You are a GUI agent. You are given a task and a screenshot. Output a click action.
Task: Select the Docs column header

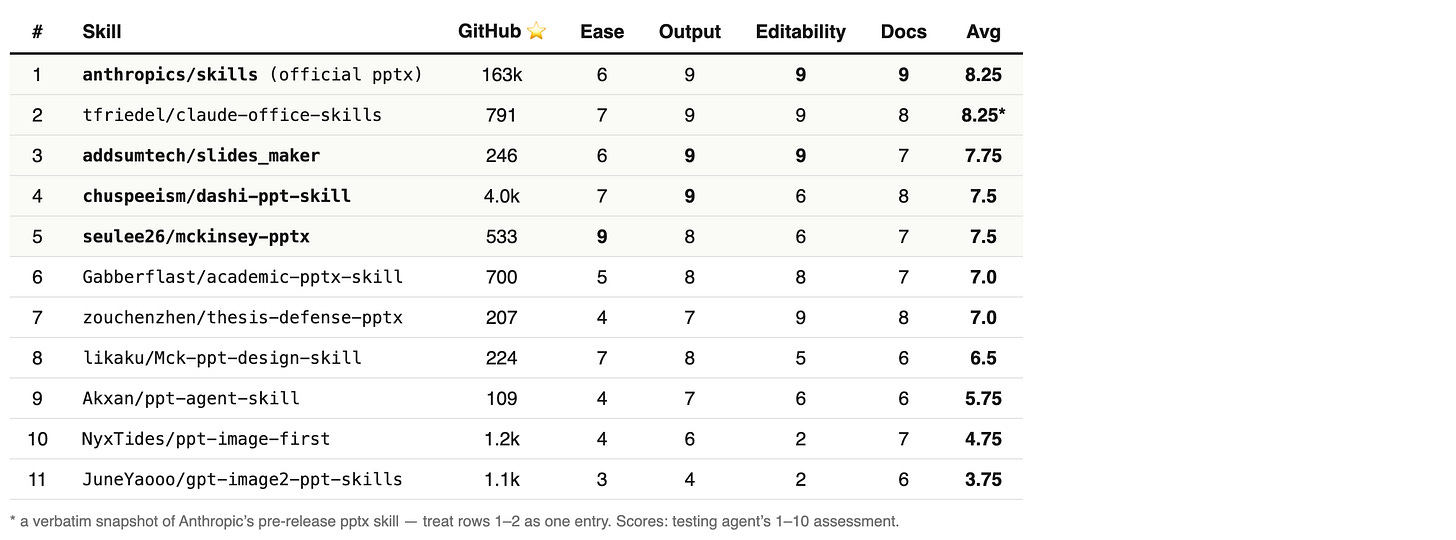coord(903,32)
